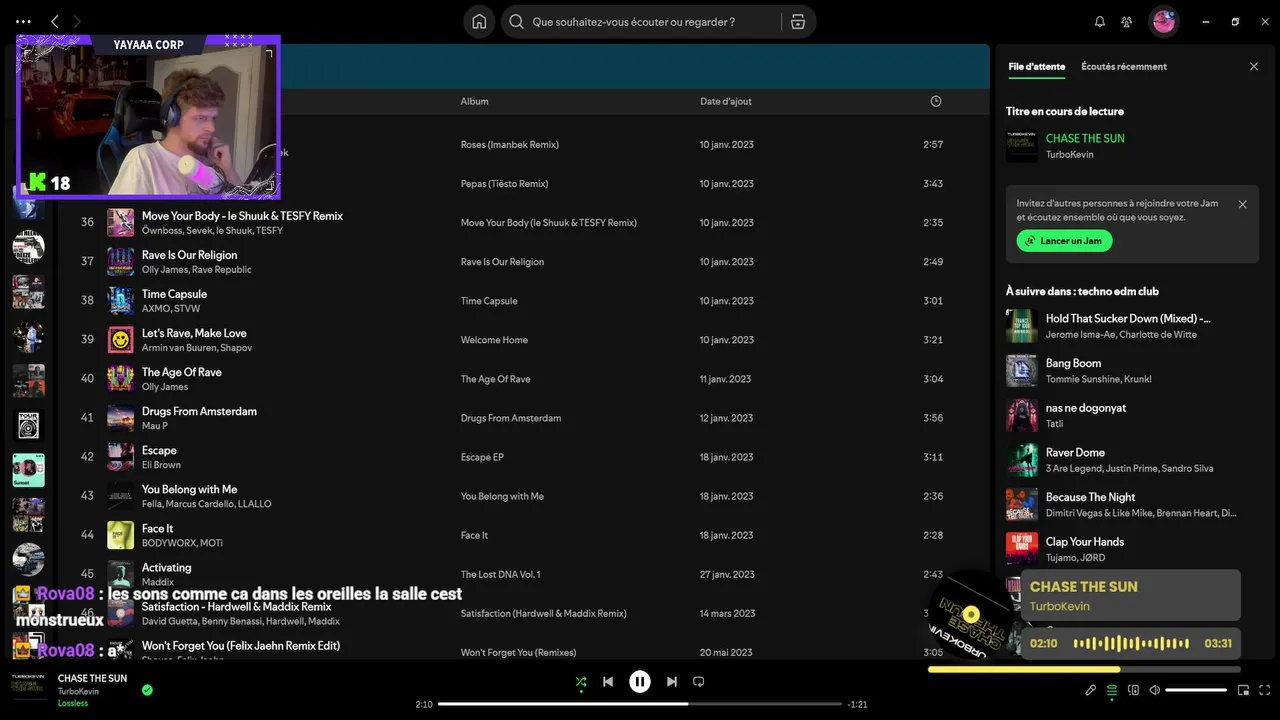Switch to Écoutés récemment tab
1280x720 pixels.
[1124, 66]
